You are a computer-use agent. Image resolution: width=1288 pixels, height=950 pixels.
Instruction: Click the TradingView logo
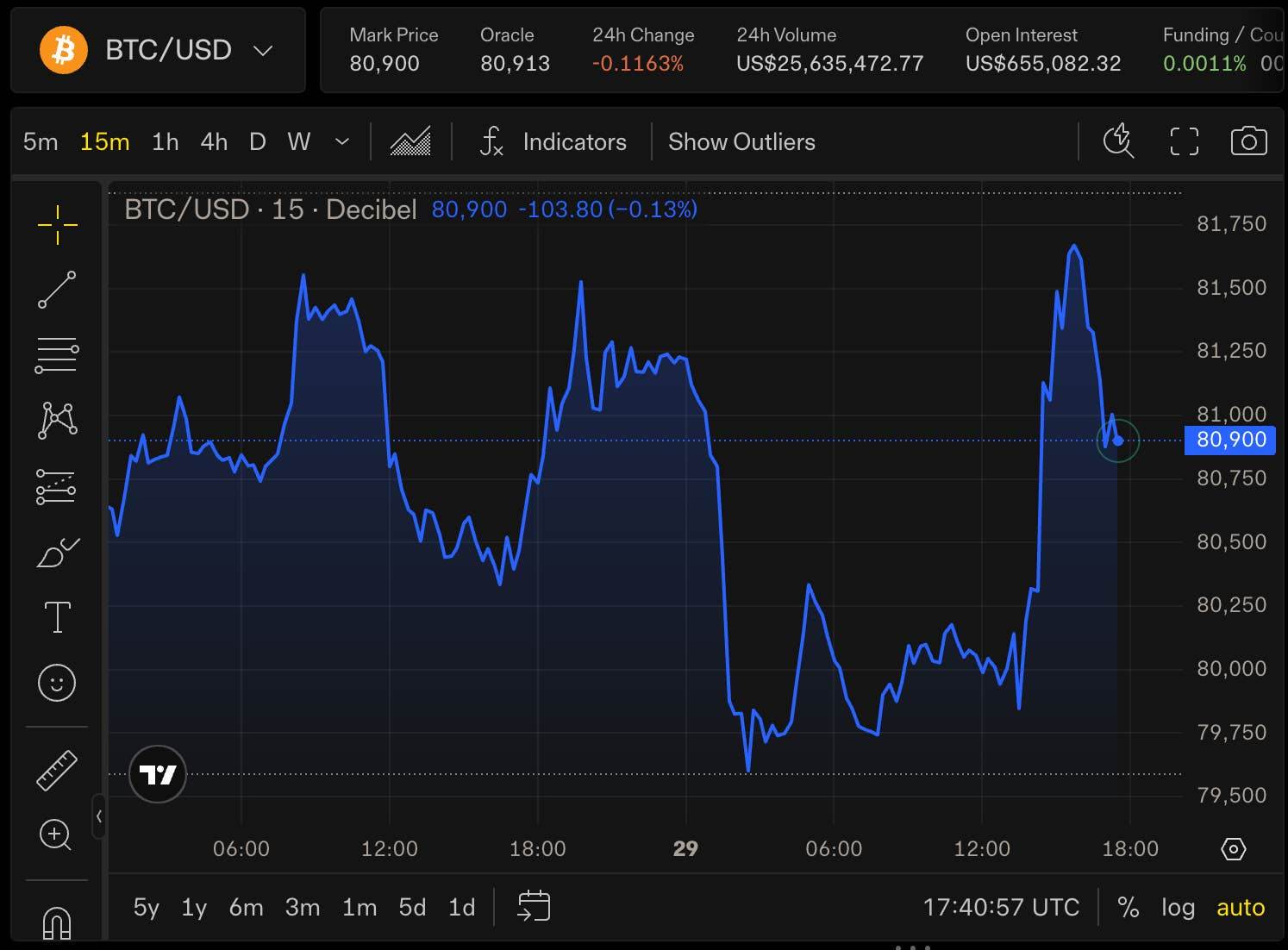[x=158, y=774]
